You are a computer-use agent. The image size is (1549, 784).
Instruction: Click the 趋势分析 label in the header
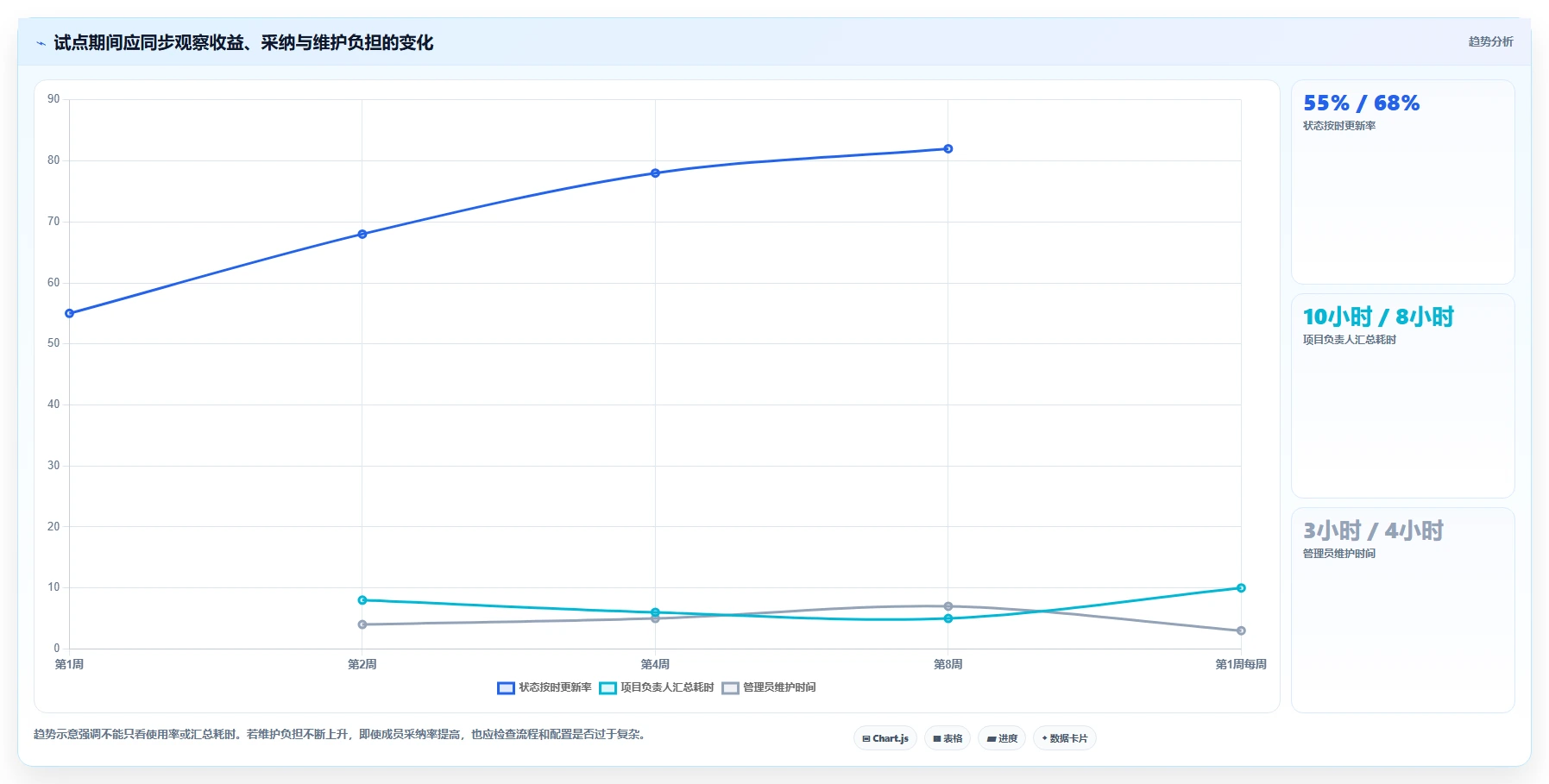[x=1491, y=41]
